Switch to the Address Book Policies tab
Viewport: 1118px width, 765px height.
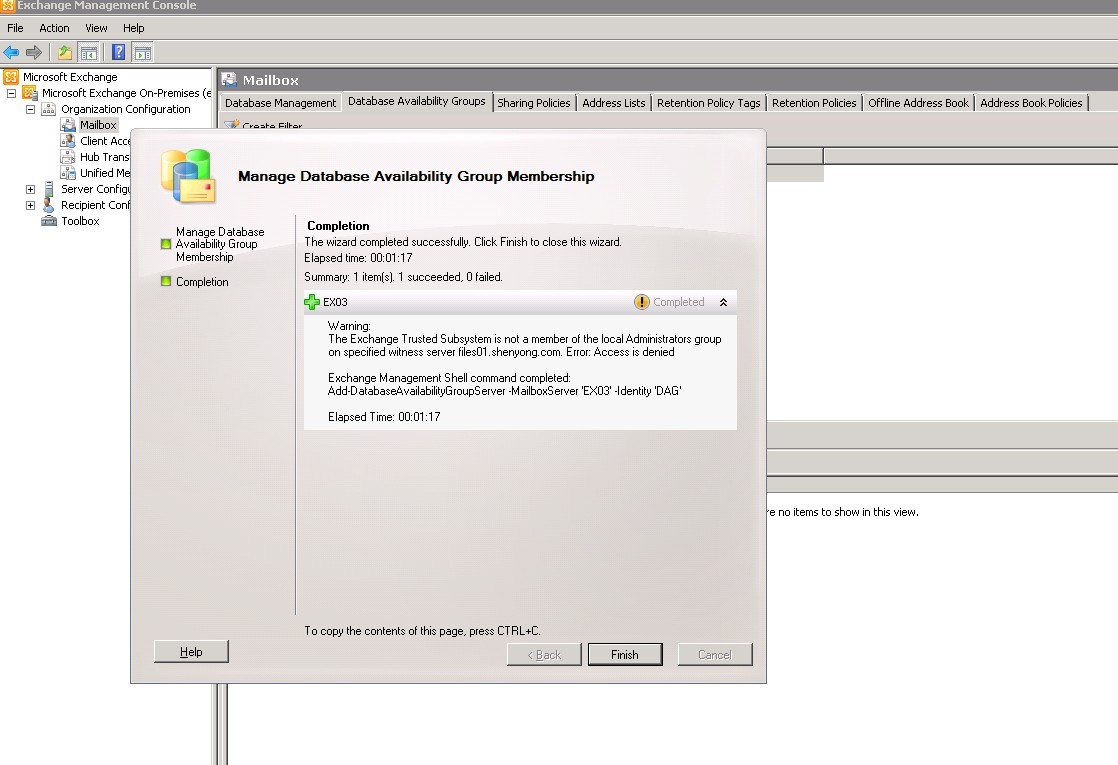point(1031,103)
